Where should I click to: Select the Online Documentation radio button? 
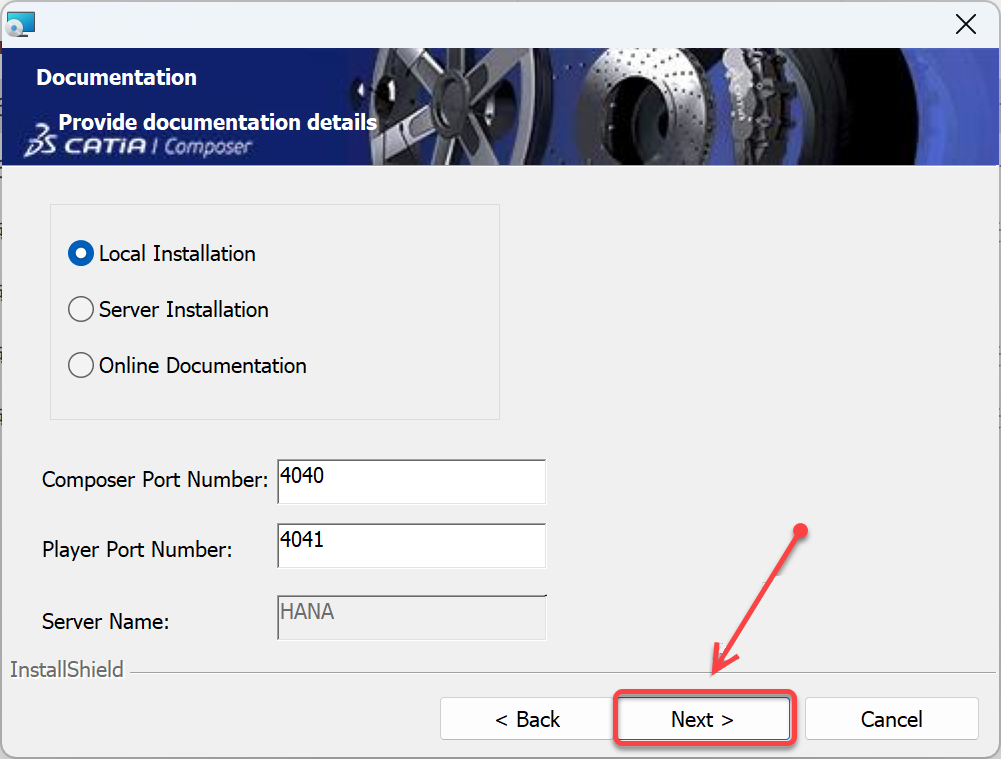click(x=81, y=366)
